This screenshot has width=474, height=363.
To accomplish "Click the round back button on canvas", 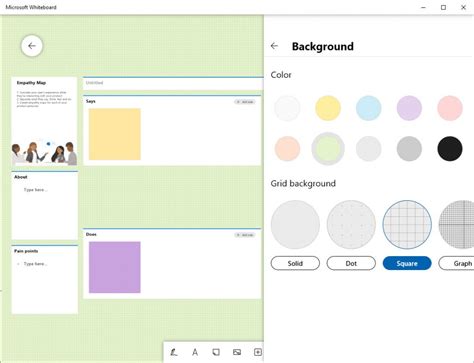I will tap(32, 46).
